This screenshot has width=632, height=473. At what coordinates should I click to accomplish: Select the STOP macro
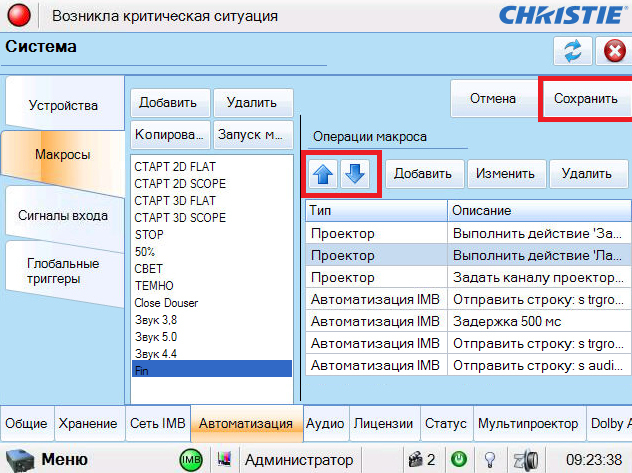[x=212, y=234]
